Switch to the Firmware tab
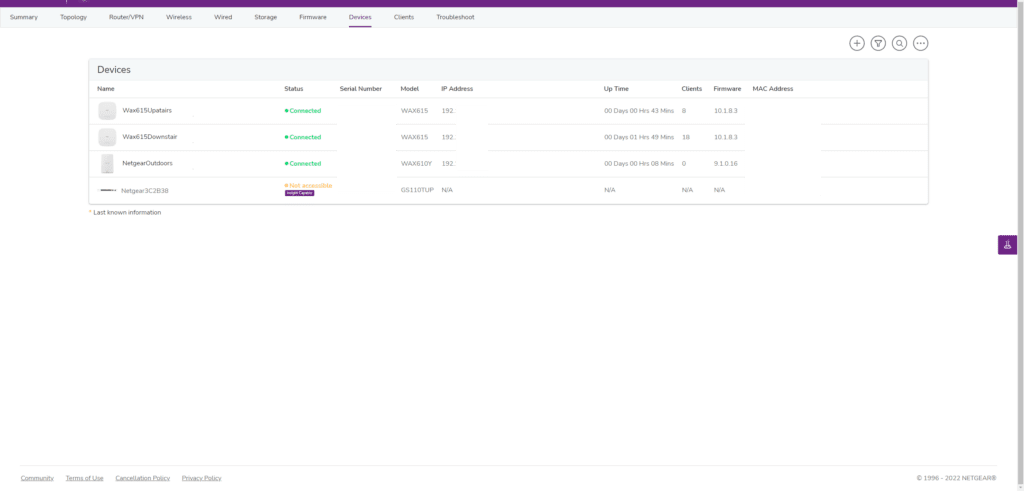 pos(313,17)
